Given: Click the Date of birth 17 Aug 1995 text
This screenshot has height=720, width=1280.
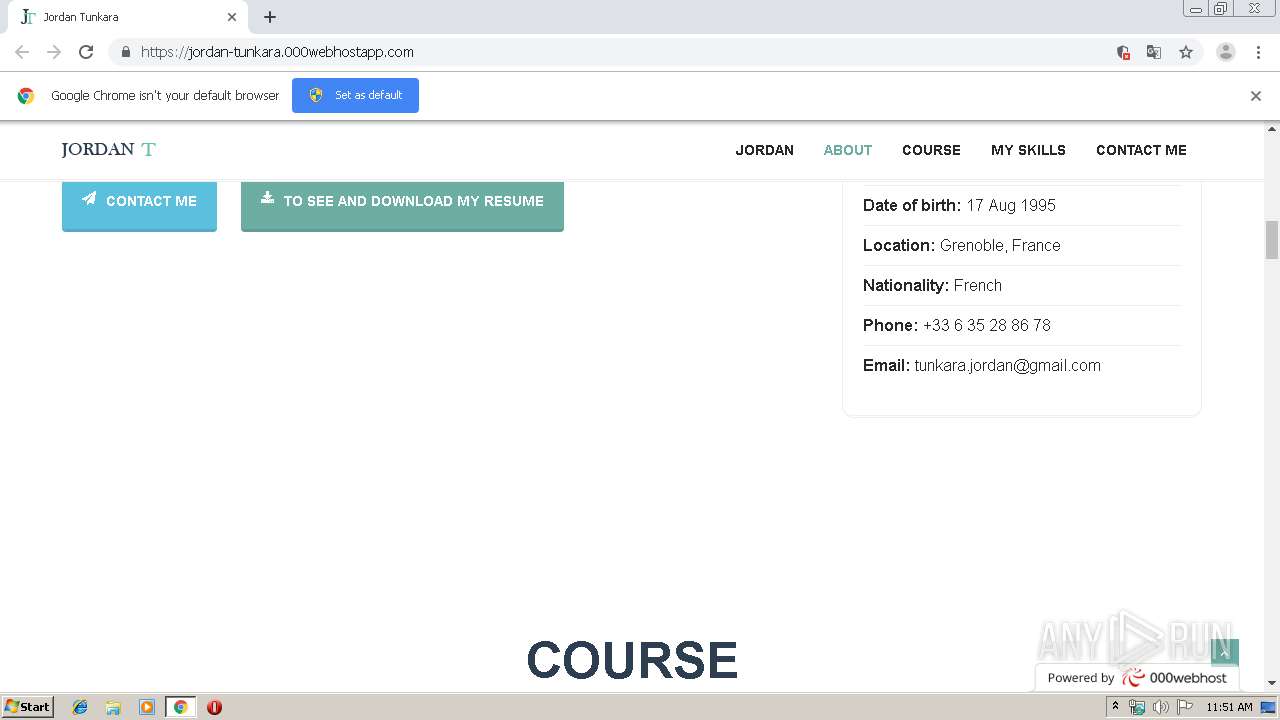Looking at the screenshot, I should 959,205.
